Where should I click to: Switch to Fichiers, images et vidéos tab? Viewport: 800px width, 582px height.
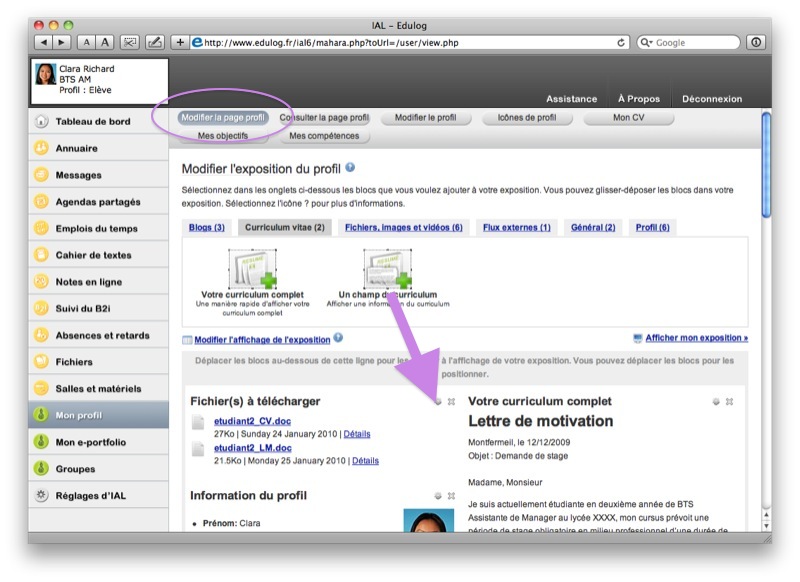click(x=403, y=227)
